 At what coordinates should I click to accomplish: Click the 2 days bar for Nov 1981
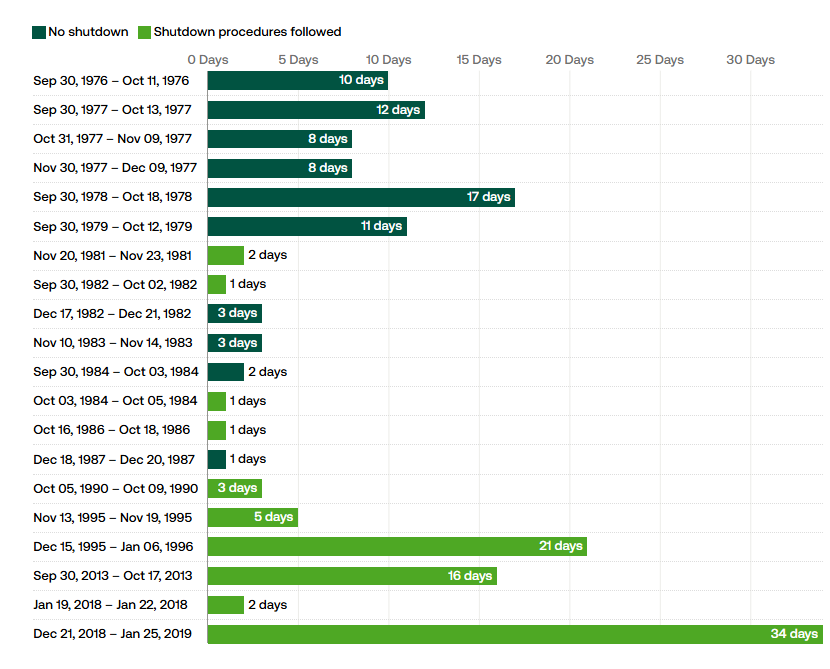226,255
